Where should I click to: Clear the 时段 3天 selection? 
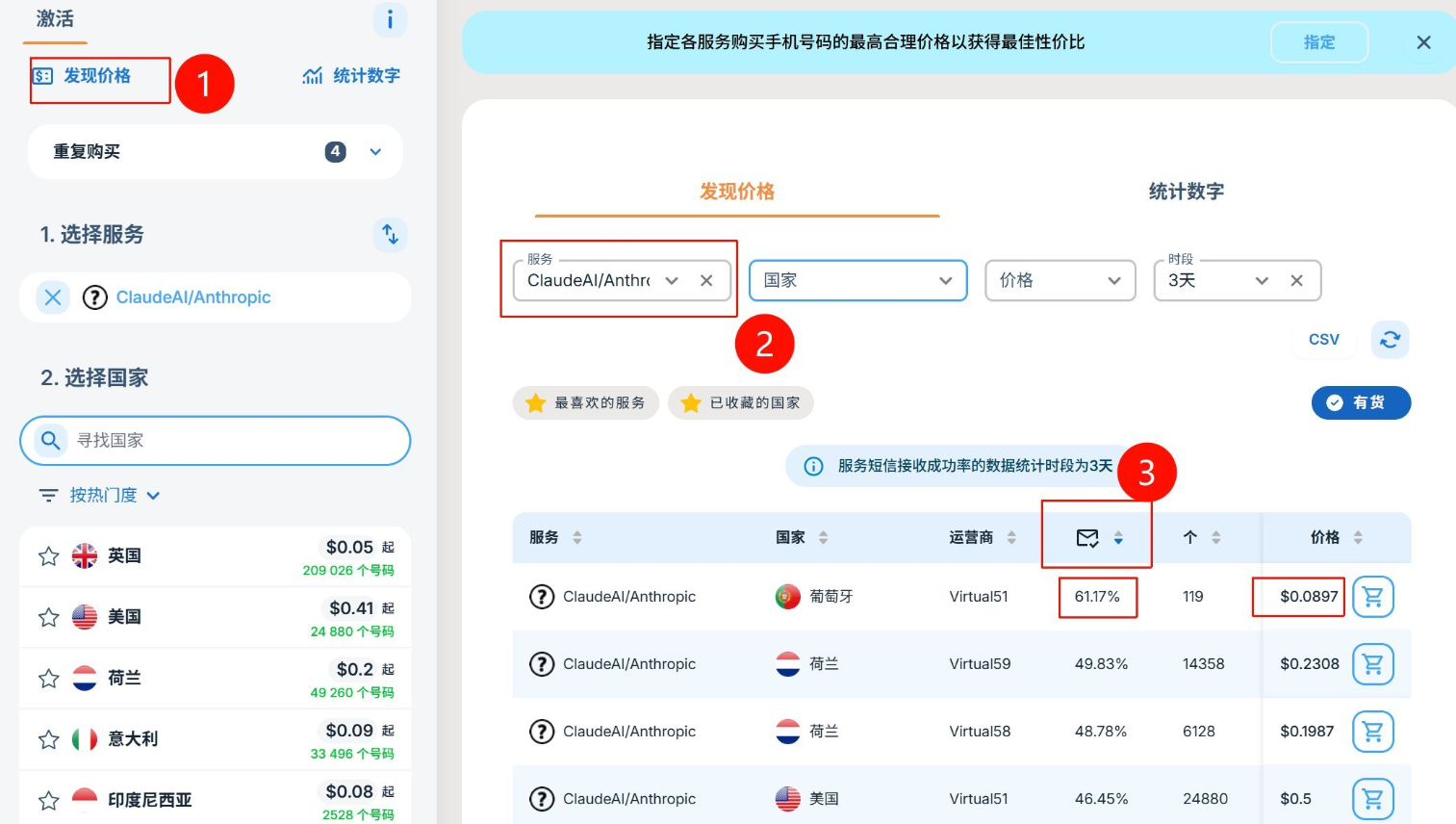pos(1297,280)
